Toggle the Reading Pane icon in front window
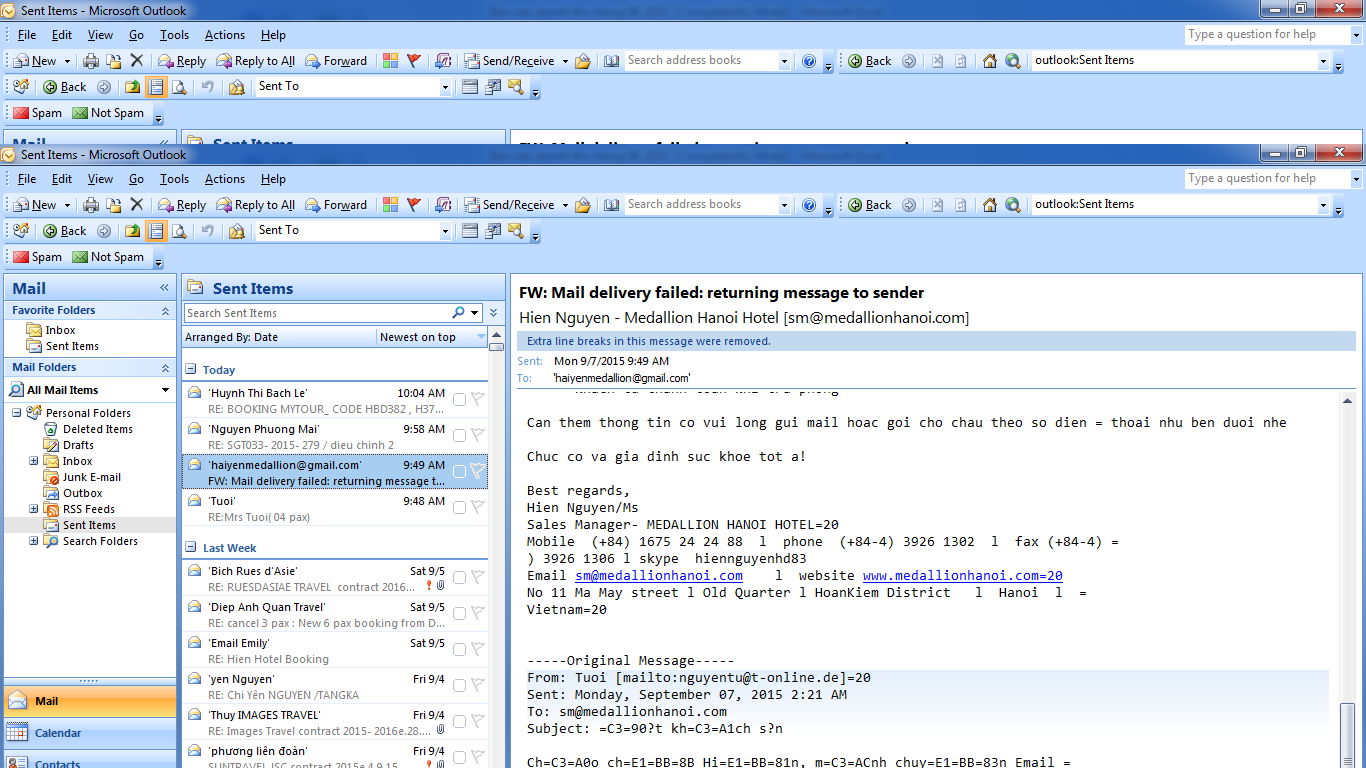The width and height of the screenshot is (1366, 768). click(156, 230)
